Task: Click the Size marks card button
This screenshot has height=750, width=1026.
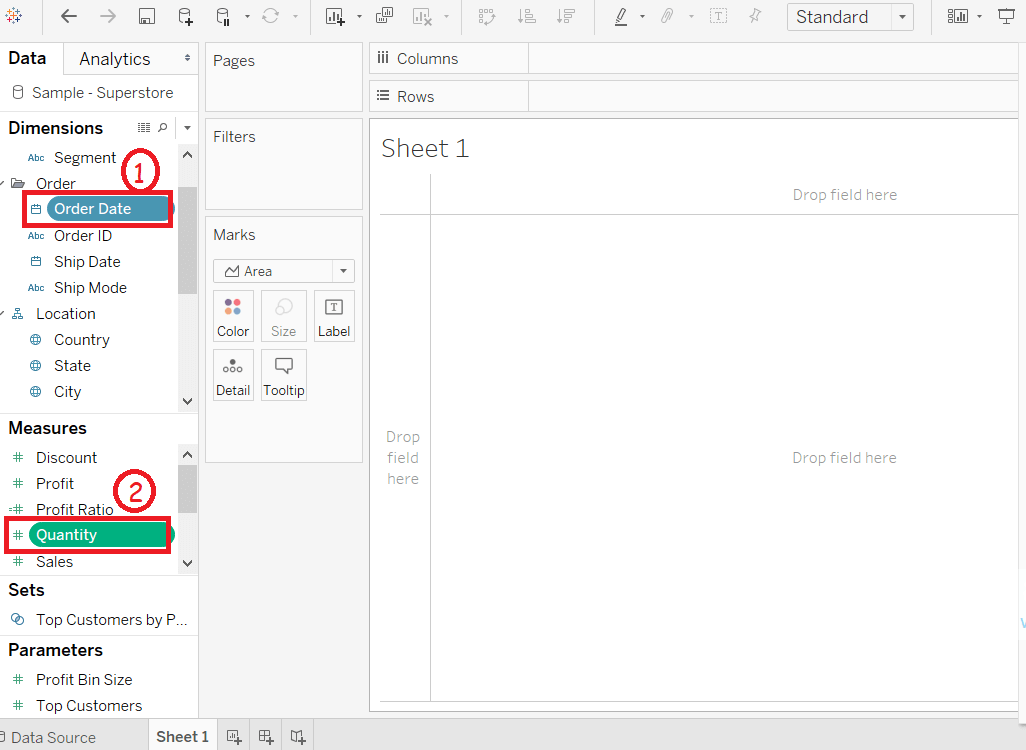Action: coord(283,317)
